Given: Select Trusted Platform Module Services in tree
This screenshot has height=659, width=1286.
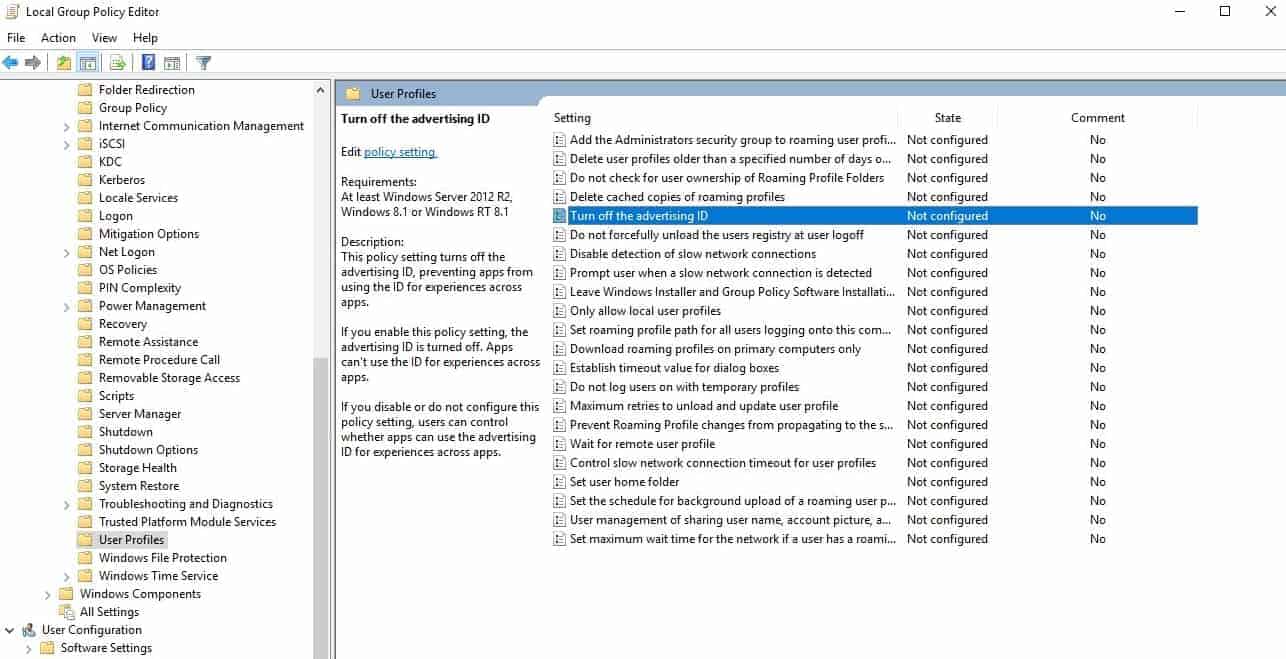Looking at the screenshot, I should [x=187, y=522].
